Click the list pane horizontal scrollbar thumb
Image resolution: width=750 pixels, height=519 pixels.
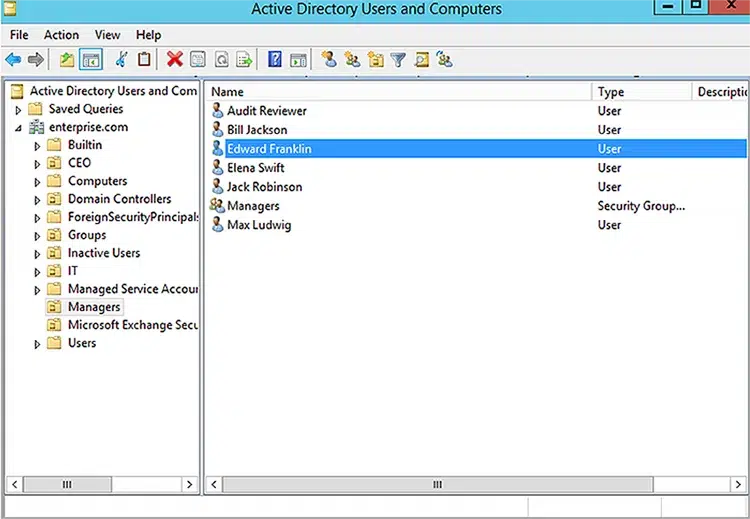[438, 484]
